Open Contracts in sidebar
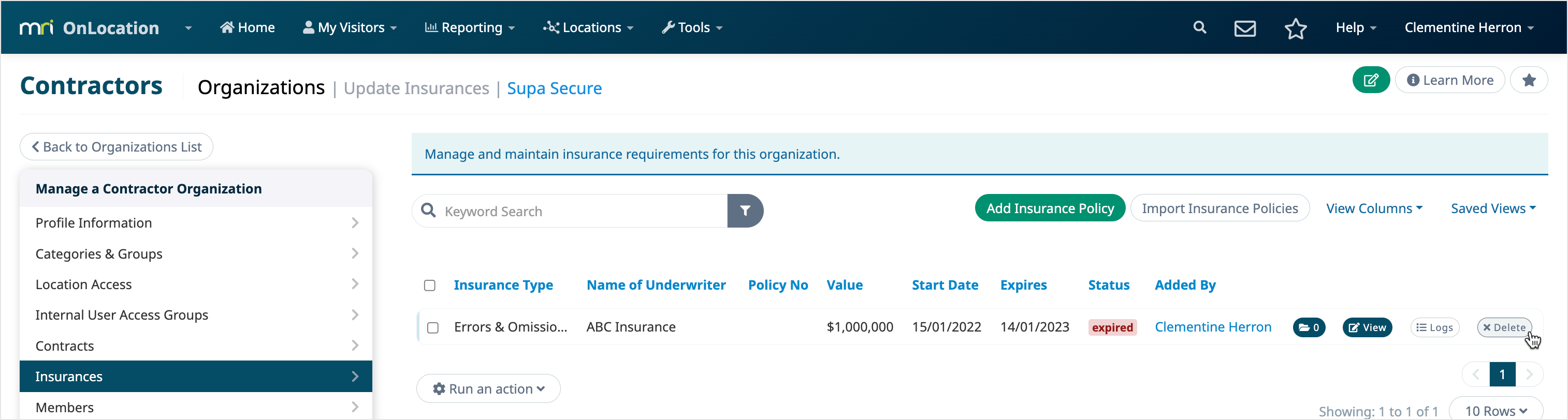The height and width of the screenshot is (420, 1568). [196, 345]
